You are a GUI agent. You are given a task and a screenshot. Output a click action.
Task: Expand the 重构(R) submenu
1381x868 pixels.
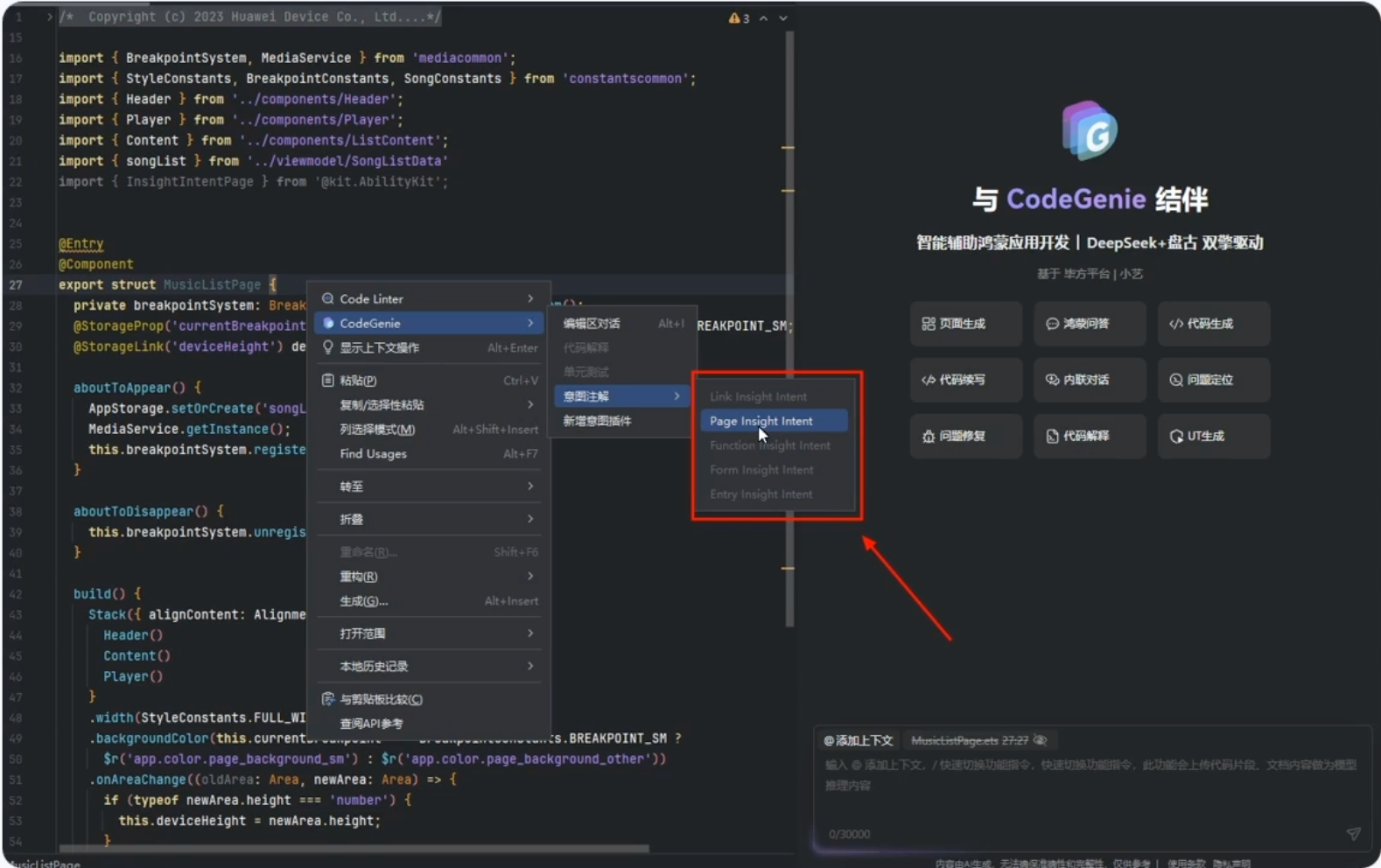[429, 577]
